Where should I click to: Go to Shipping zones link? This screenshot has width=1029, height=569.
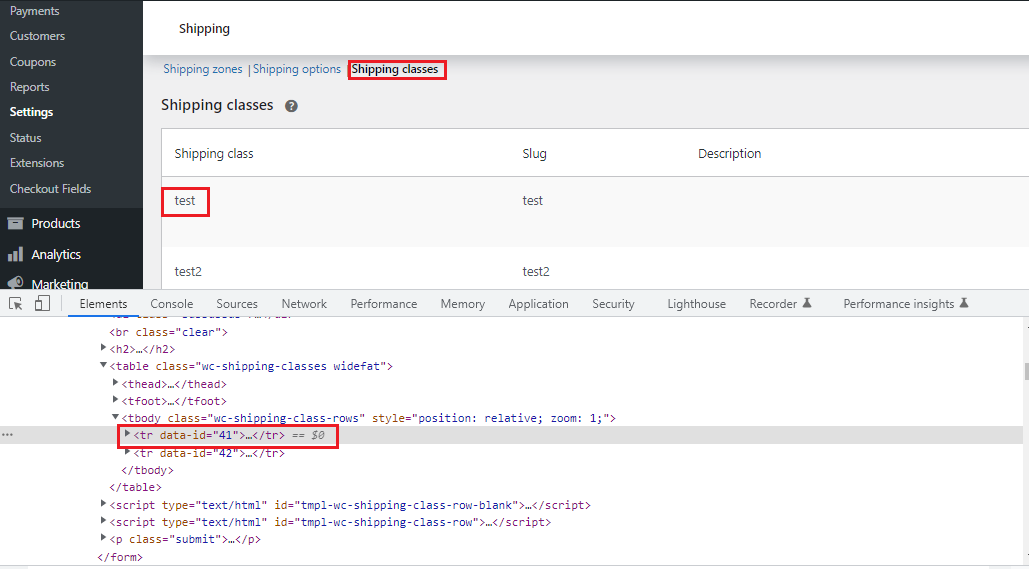click(x=203, y=69)
